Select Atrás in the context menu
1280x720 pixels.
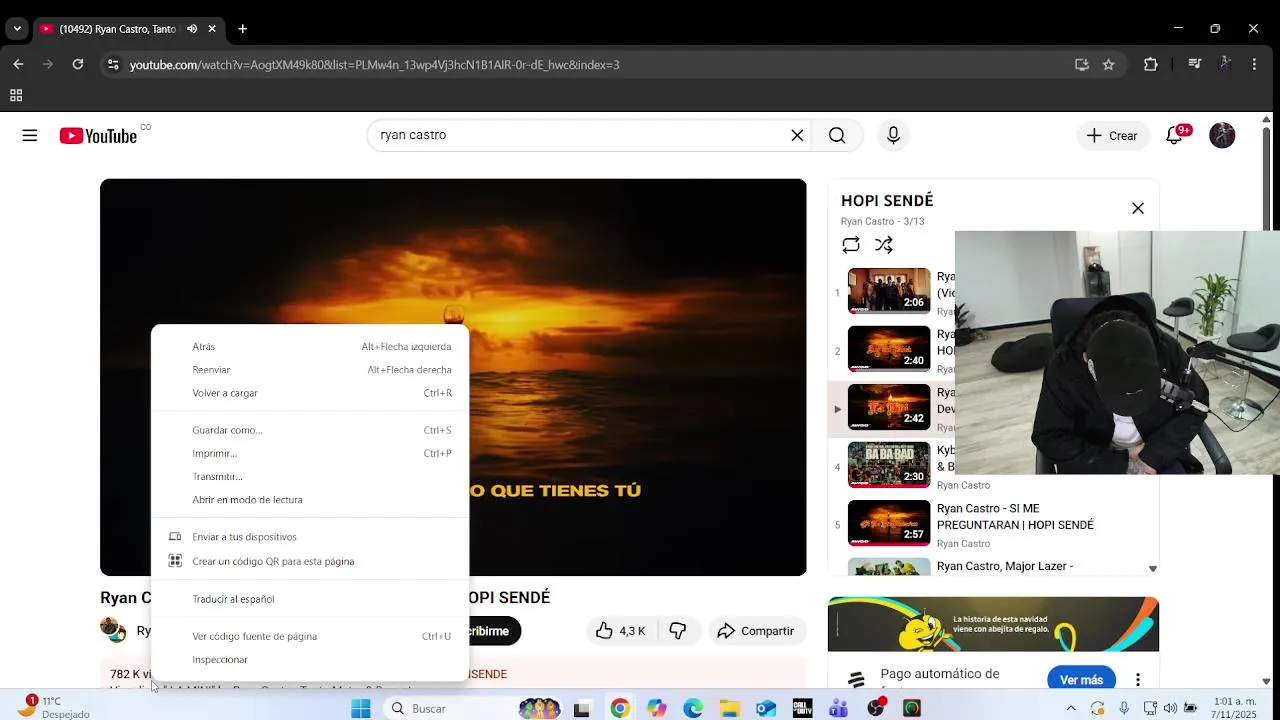[x=310, y=347]
